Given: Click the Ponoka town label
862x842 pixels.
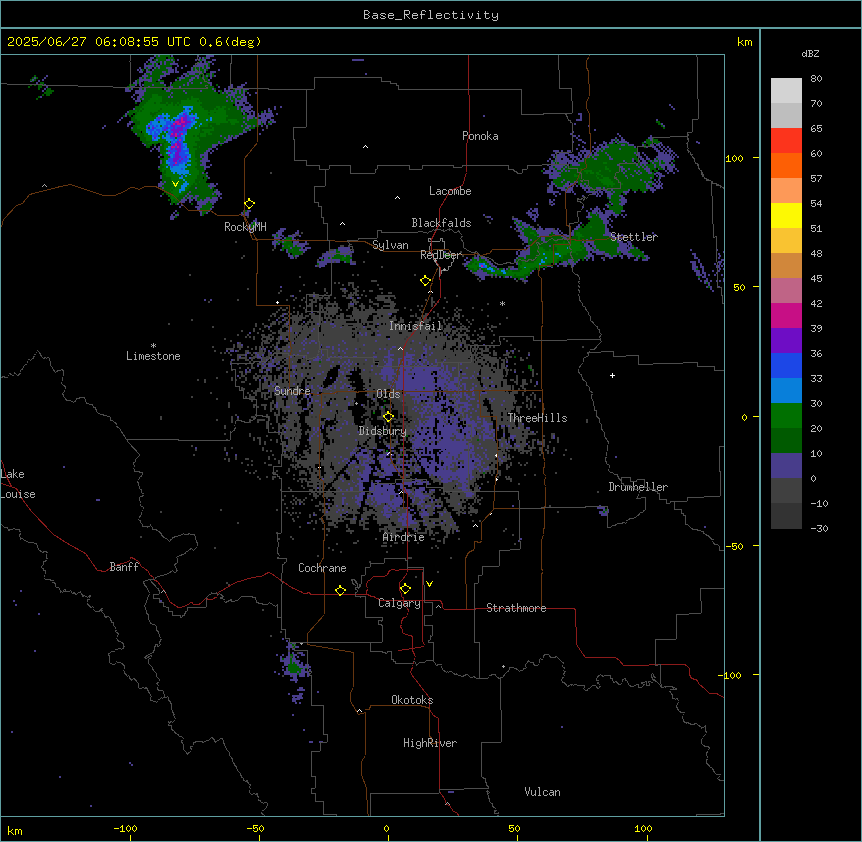Looking at the screenshot, I should [480, 136].
